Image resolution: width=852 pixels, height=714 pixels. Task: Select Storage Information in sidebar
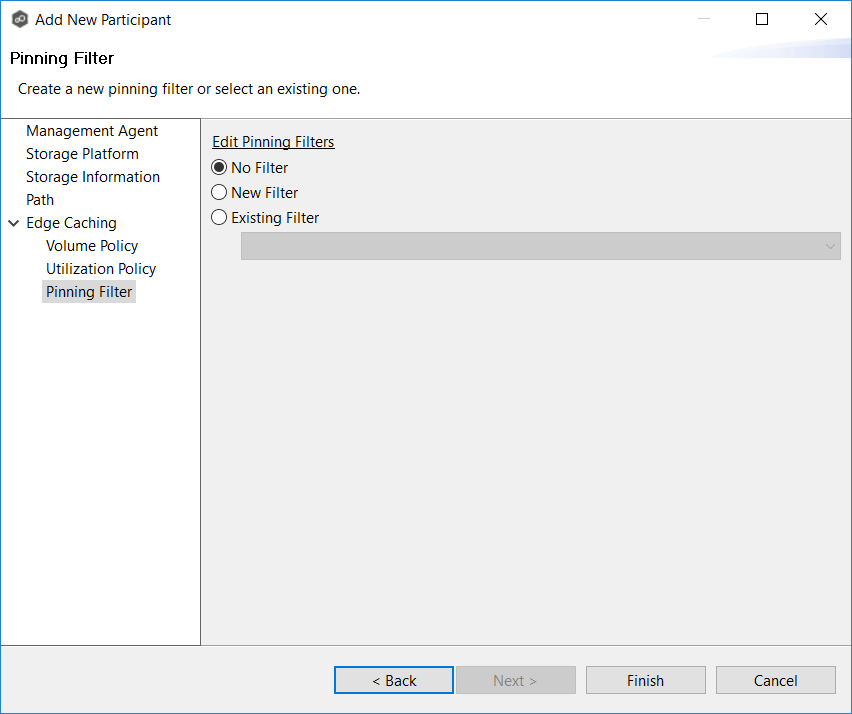tap(93, 177)
